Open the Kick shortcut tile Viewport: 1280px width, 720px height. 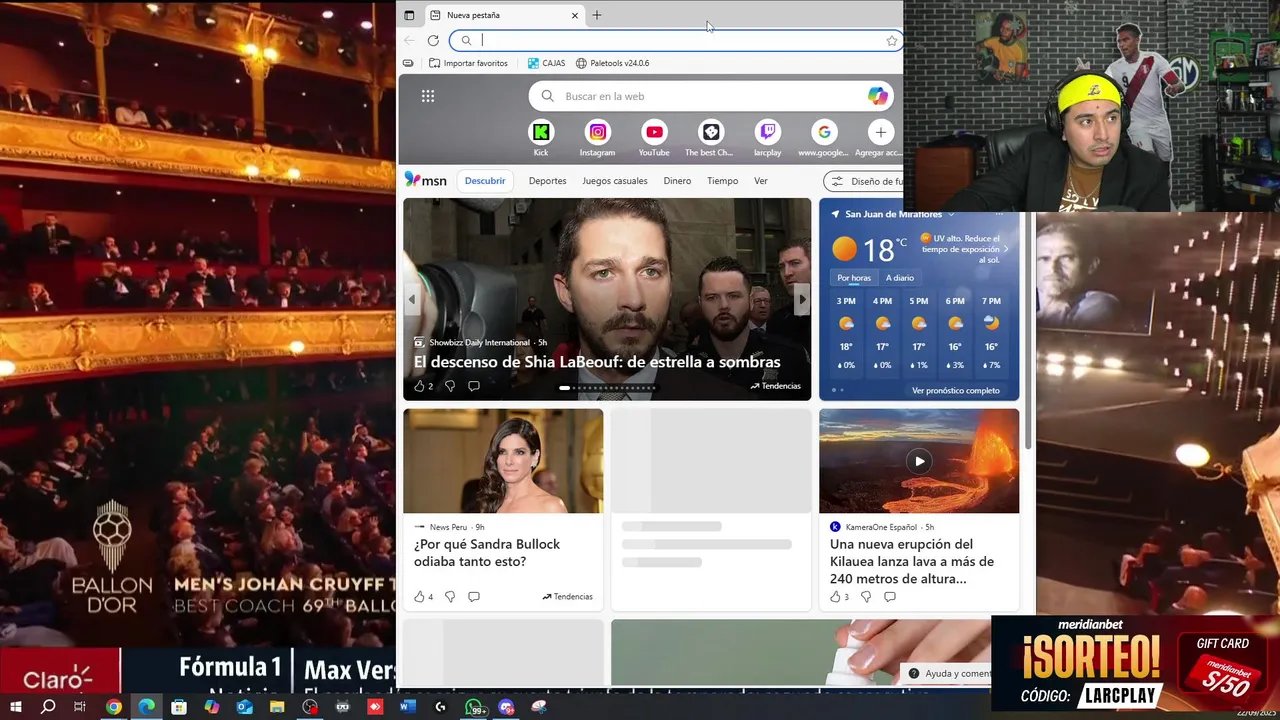point(541,138)
